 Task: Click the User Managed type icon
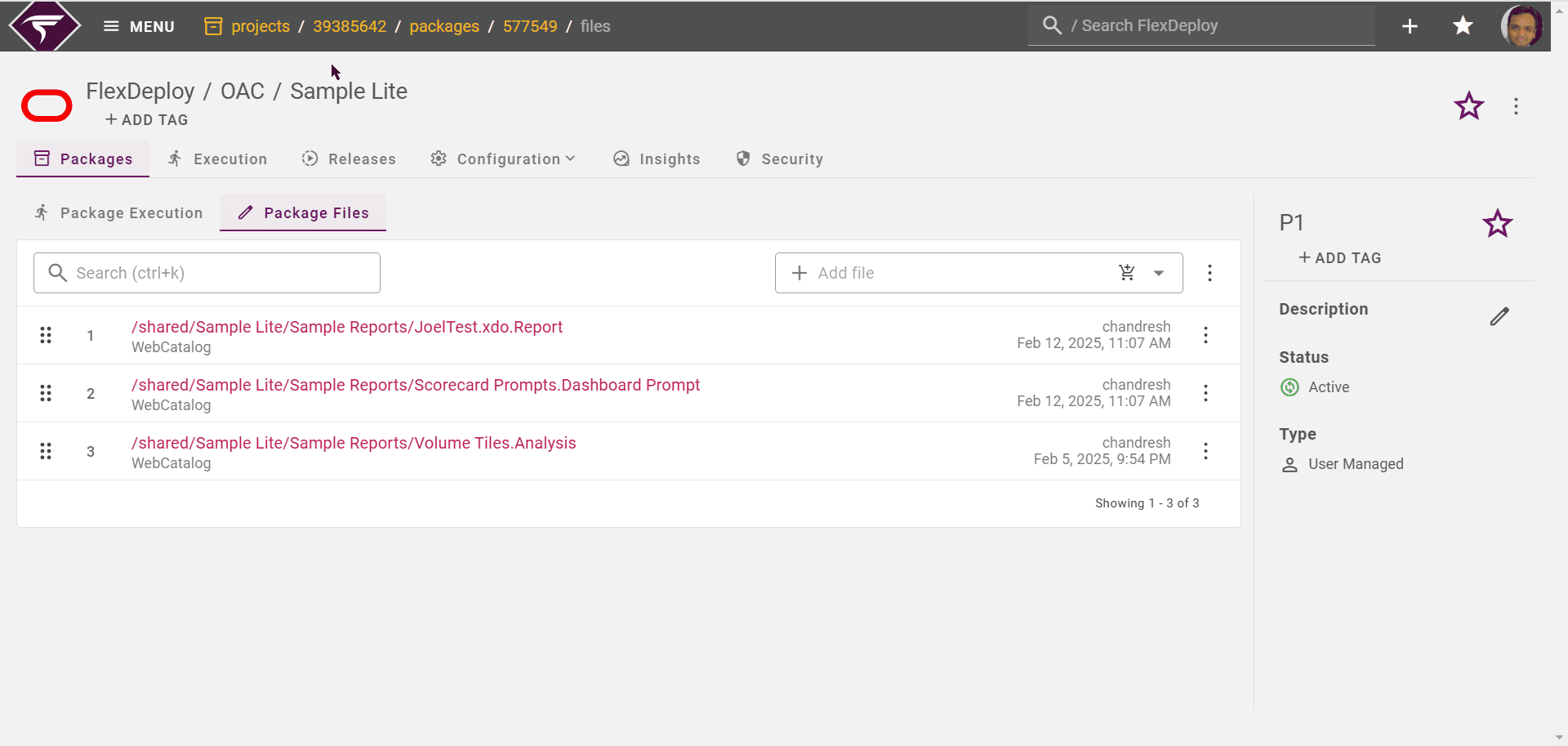[1290, 465]
